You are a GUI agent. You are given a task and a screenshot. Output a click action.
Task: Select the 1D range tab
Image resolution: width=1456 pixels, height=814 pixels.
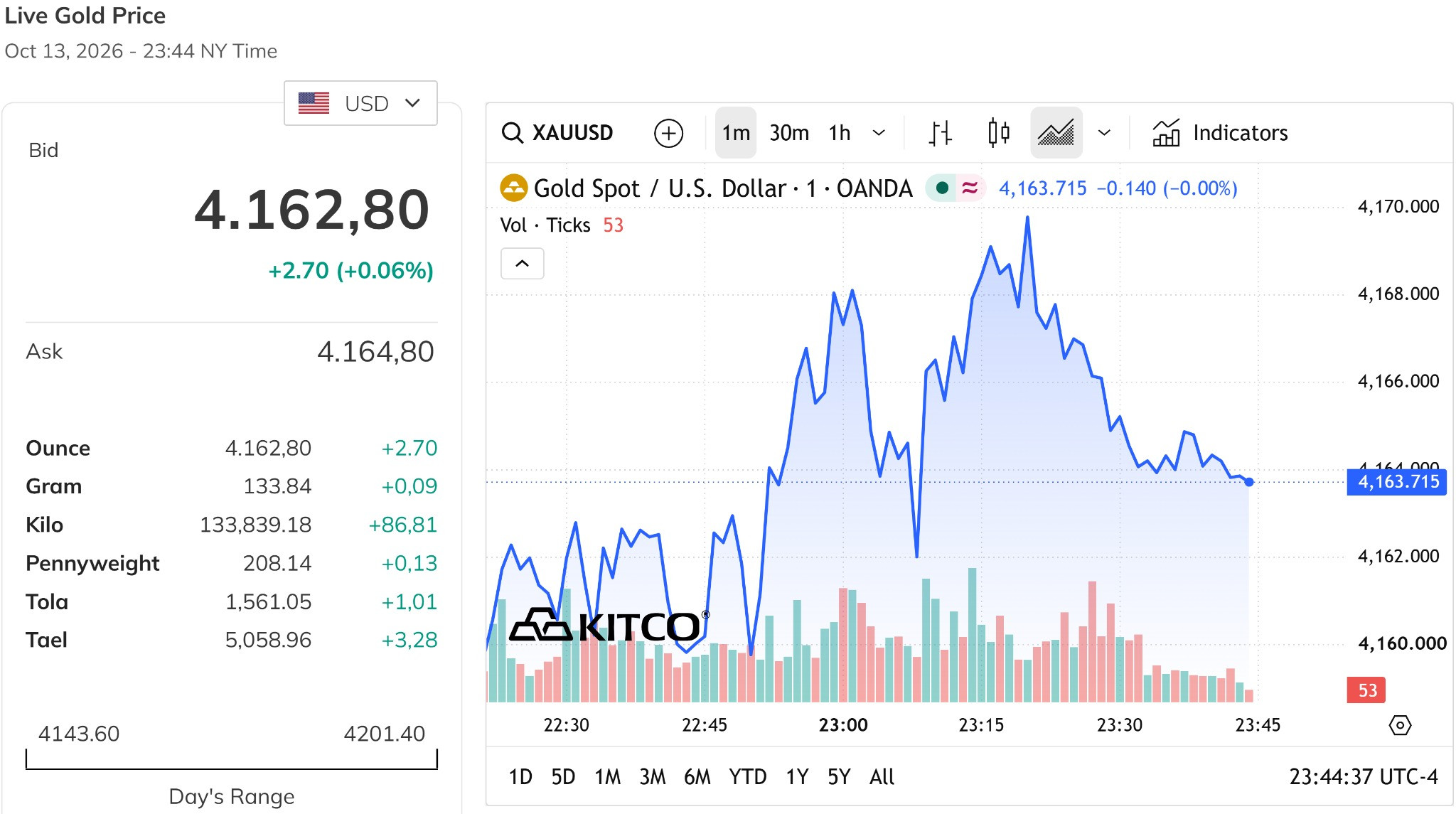520,777
